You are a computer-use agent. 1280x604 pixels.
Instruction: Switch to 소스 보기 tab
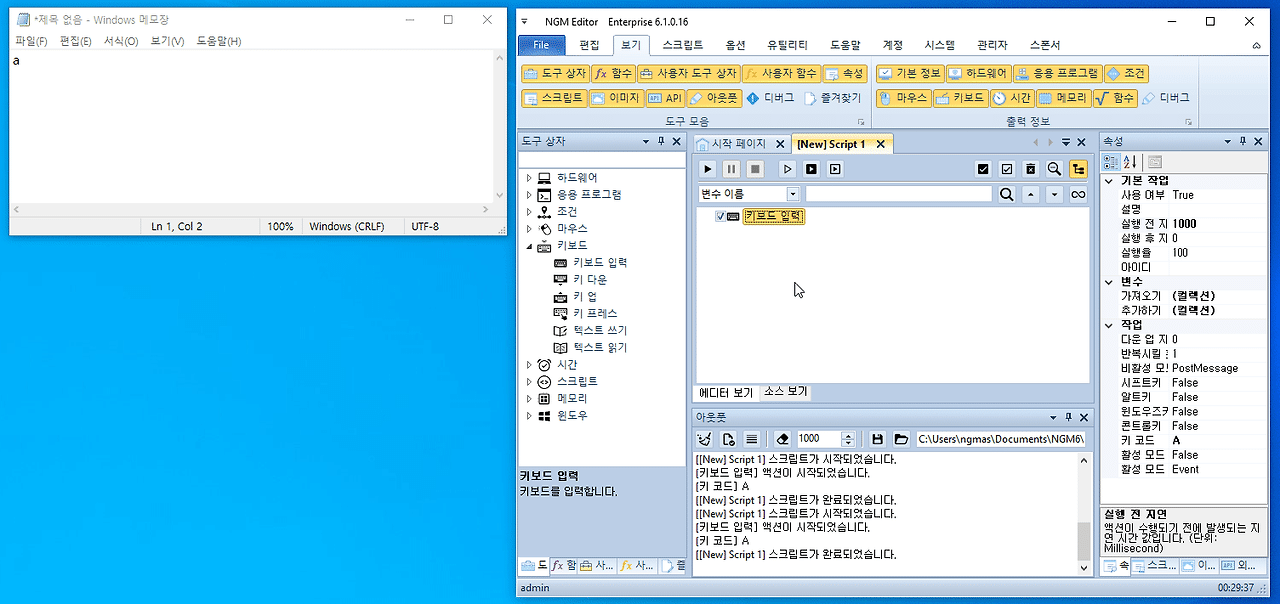[x=785, y=392]
